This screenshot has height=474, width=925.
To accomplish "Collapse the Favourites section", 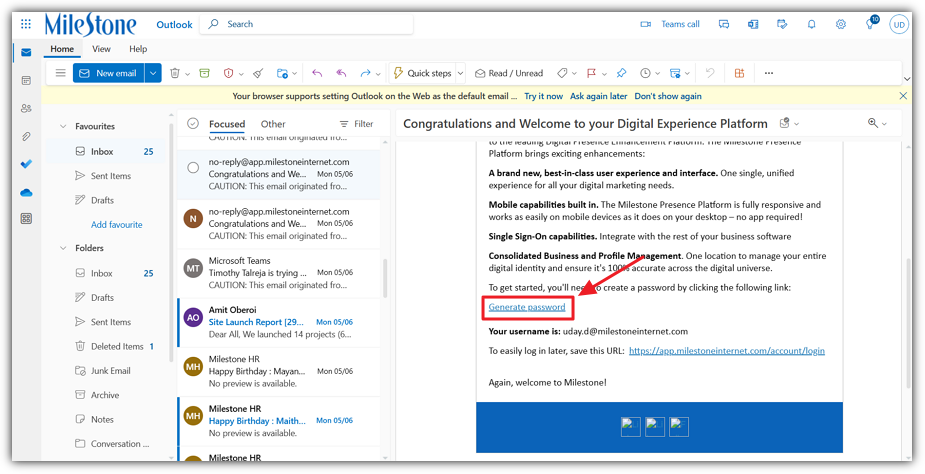I will (x=63, y=126).
